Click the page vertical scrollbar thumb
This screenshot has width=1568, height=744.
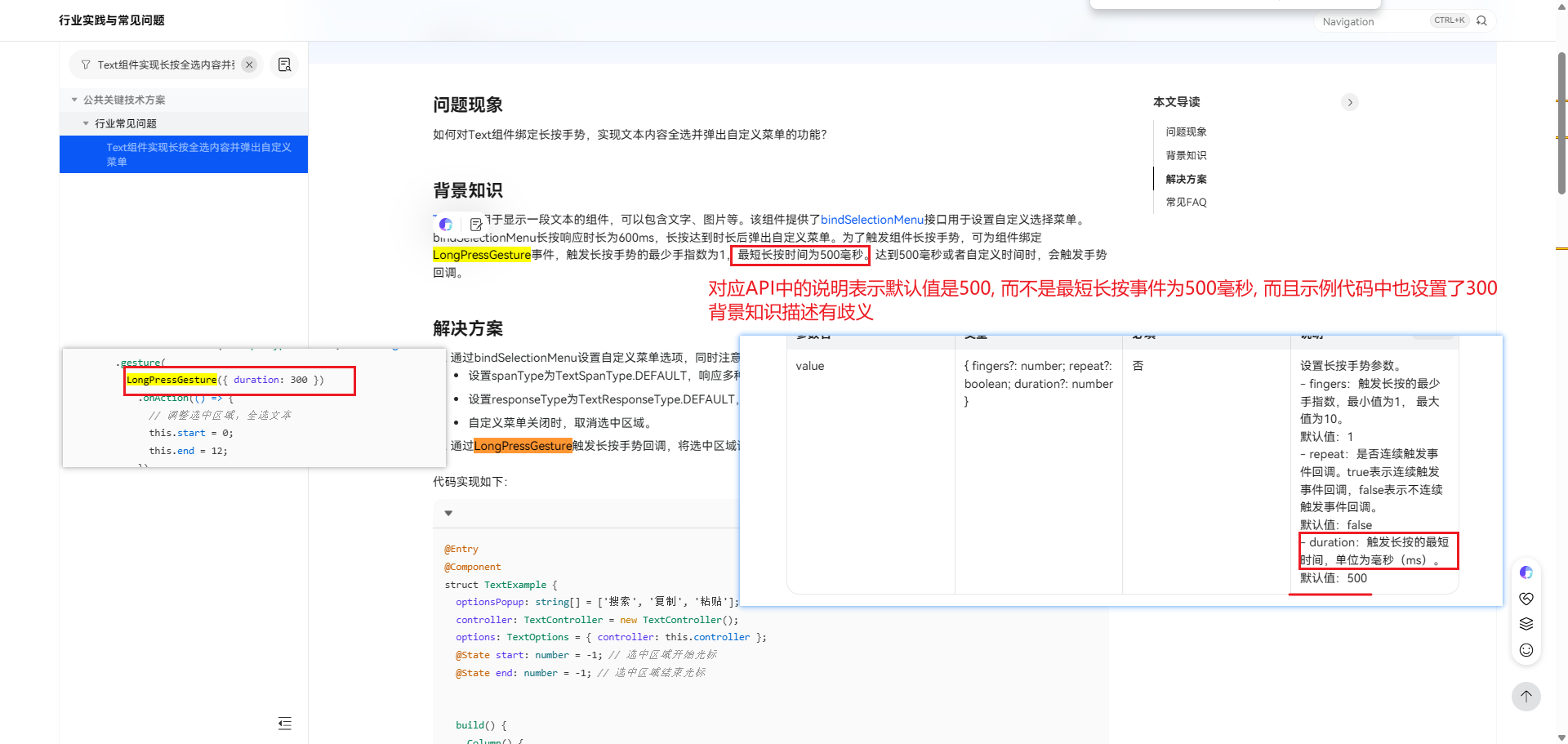coord(1561,123)
